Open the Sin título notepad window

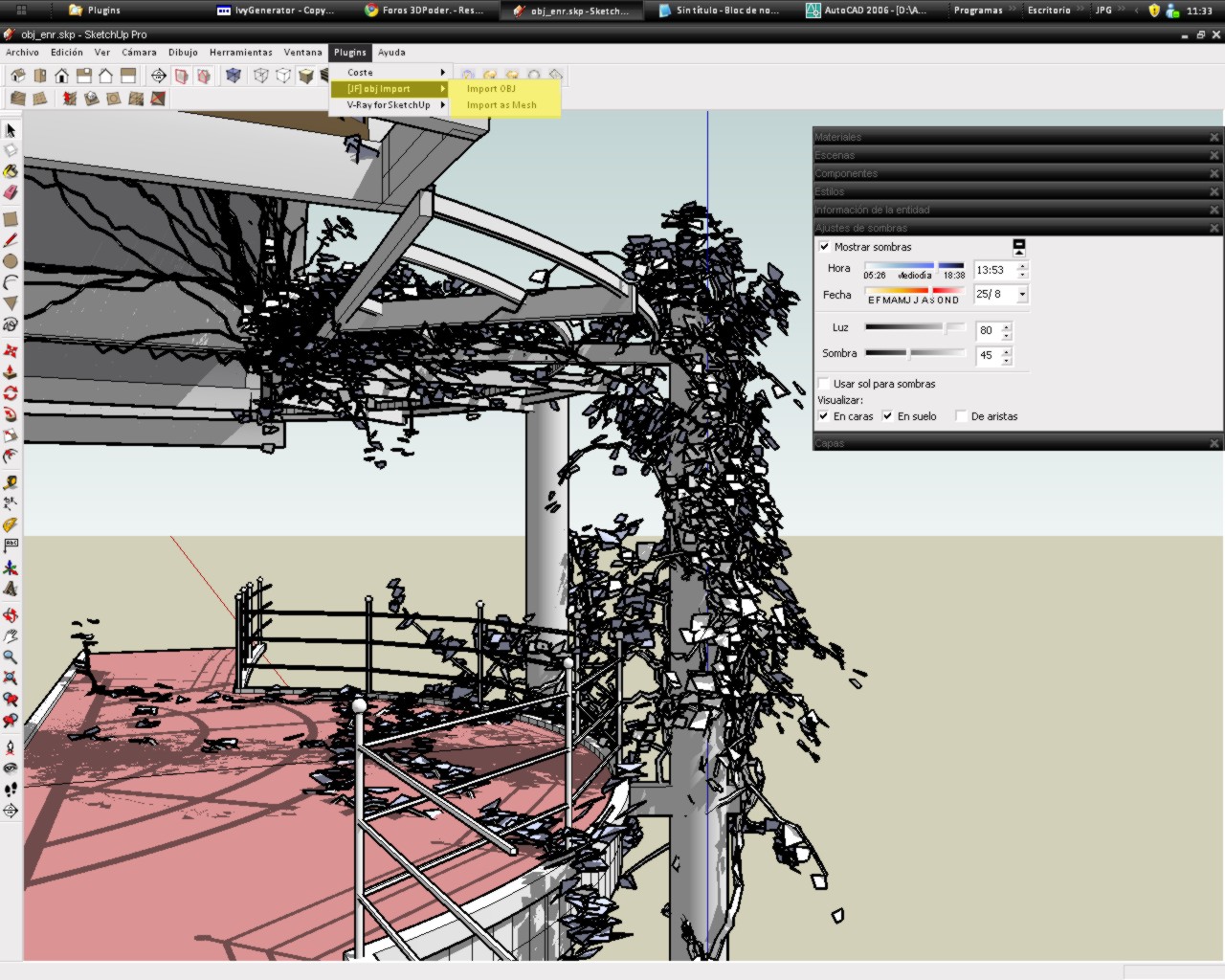click(x=720, y=11)
